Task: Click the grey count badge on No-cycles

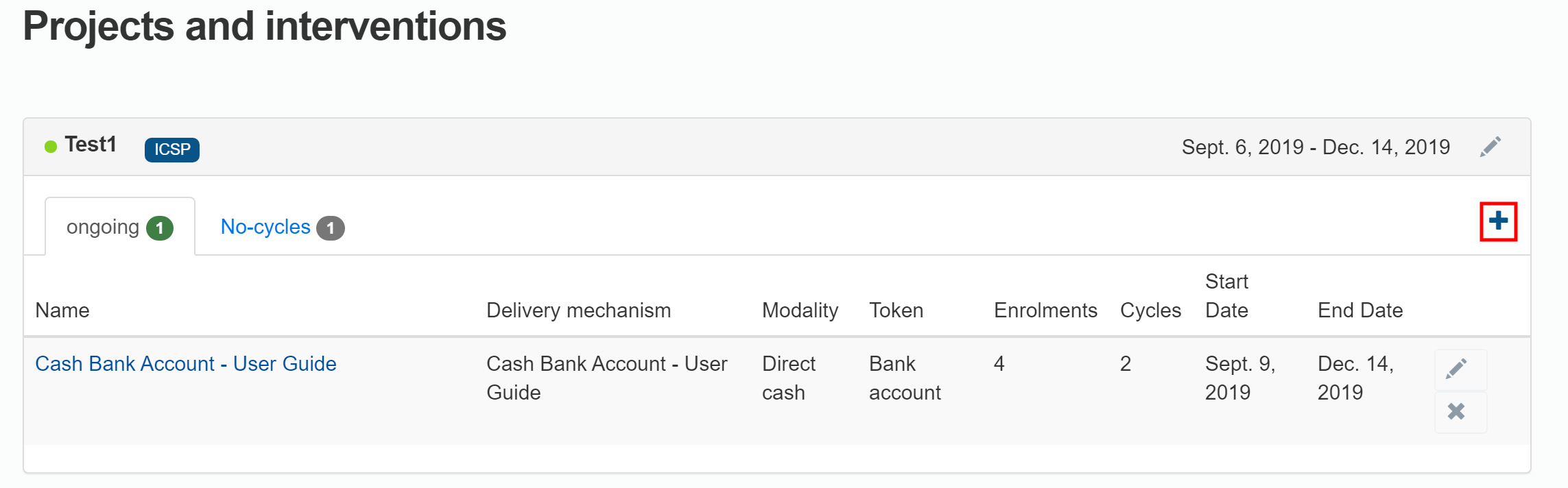Action: coord(331,228)
